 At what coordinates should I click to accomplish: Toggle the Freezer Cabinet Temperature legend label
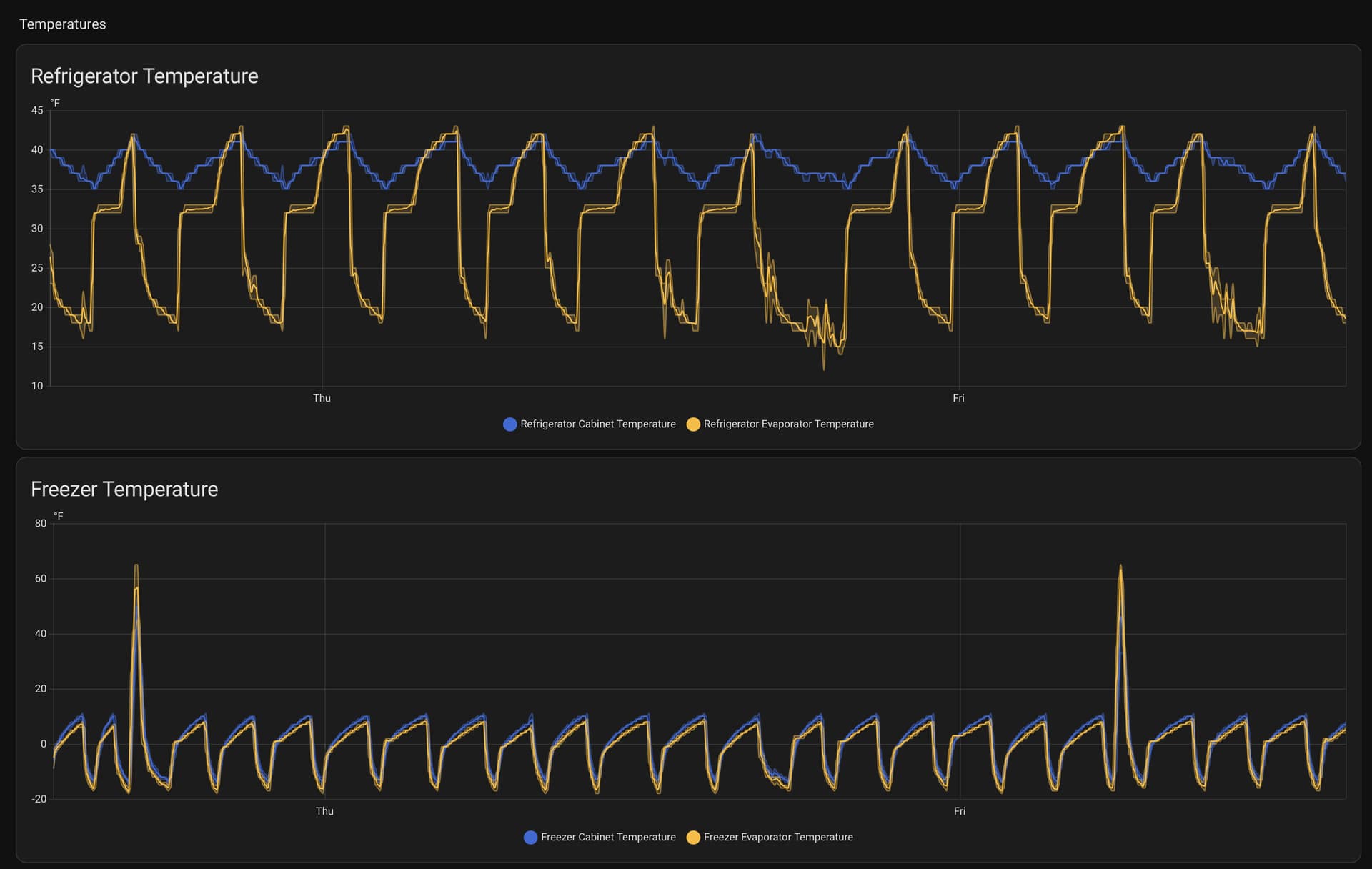click(x=607, y=838)
